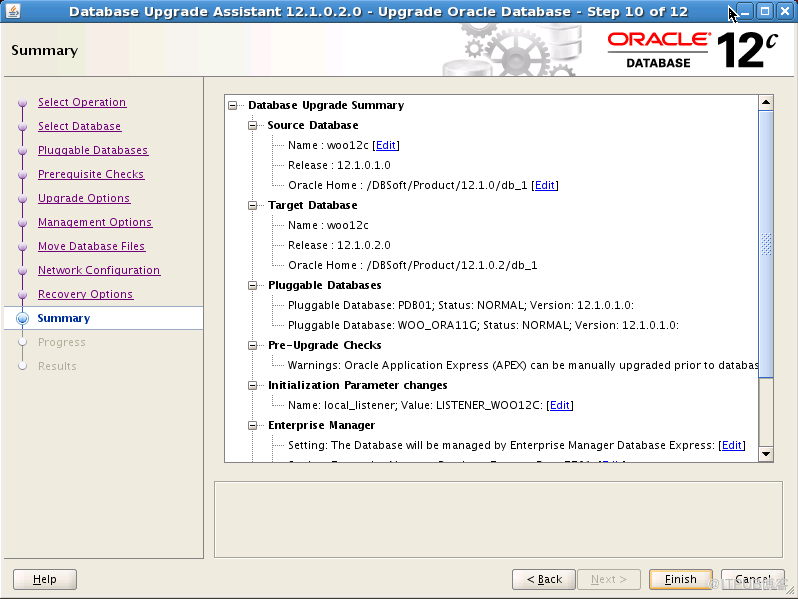Viewport: 798px width, 599px height.
Task: Select the Initialization Parameter changes heading
Action: click(x=358, y=386)
